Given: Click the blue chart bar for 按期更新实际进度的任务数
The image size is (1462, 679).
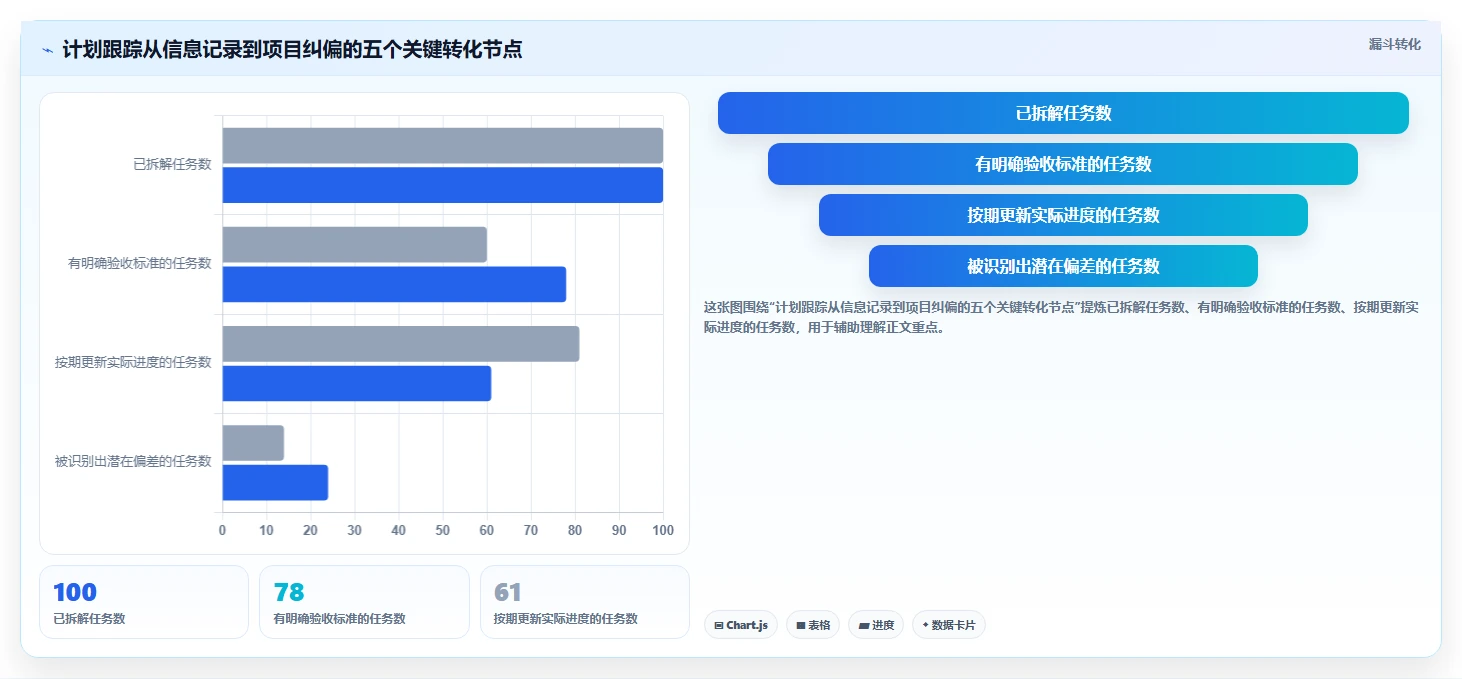Looking at the screenshot, I should pos(356,383).
